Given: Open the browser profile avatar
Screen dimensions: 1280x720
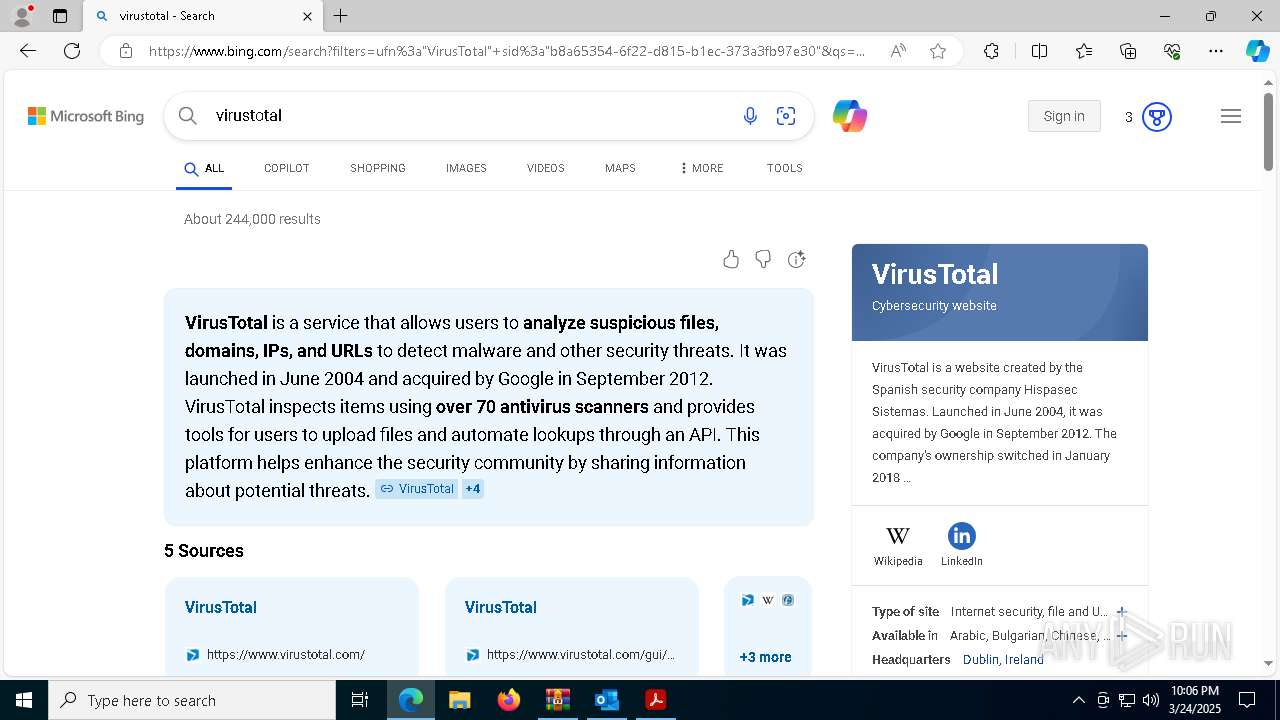Looking at the screenshot, I should (x=22, y=16).
